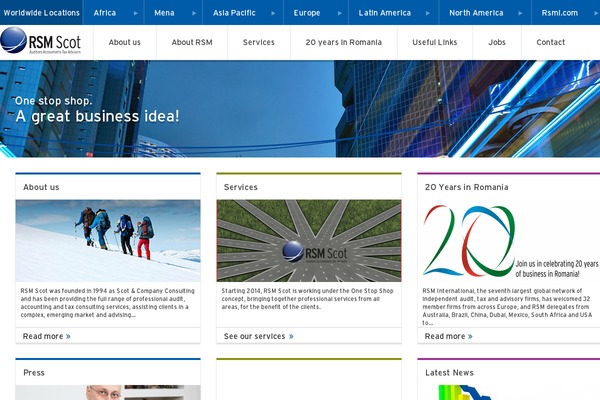The height and width of the screenshot is (400, 600).
Task: Open Services in main navigation
Action: click(x=259, y=42)
